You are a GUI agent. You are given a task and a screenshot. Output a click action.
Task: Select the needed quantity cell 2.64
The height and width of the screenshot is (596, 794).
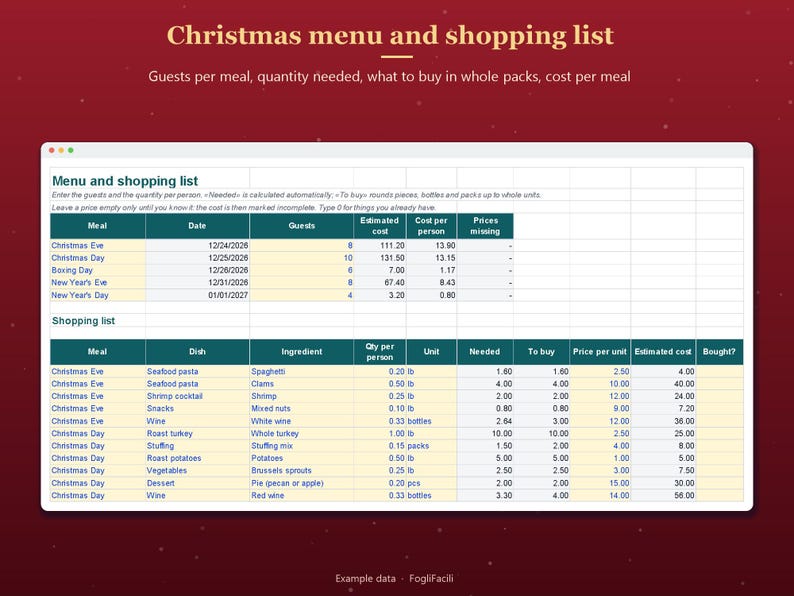(485, 421)
